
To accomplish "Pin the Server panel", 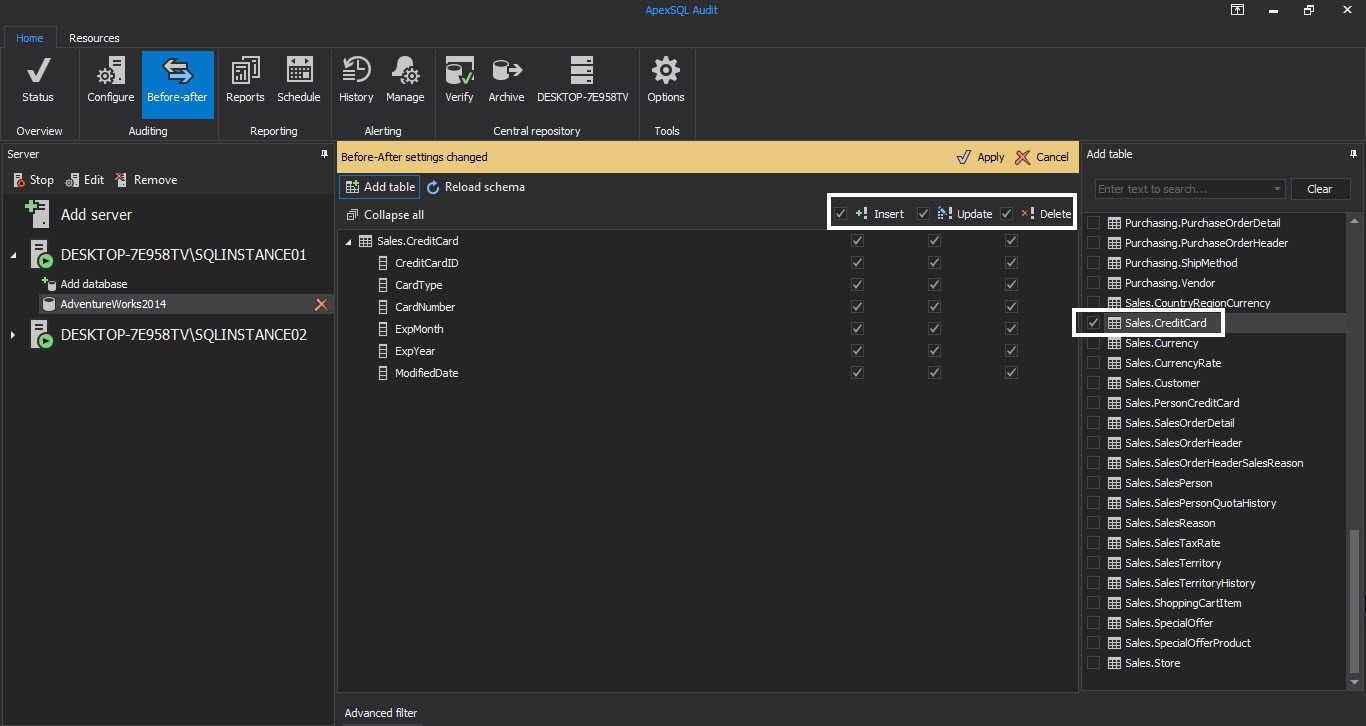I will (324, 154).
